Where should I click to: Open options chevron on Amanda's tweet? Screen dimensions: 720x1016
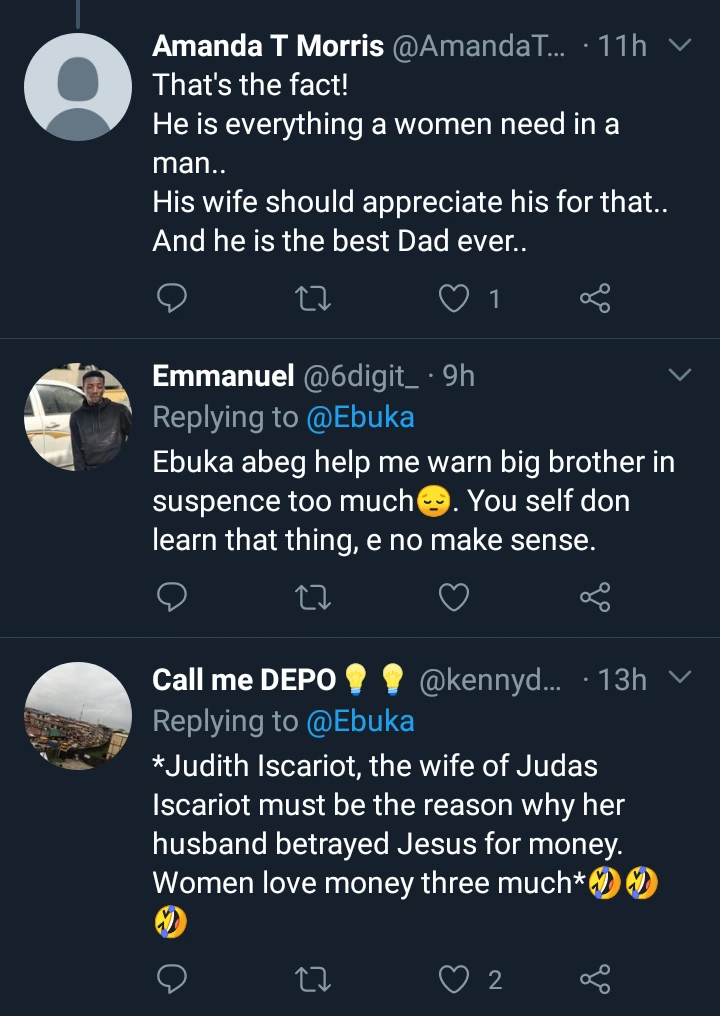tap(679, 46)
